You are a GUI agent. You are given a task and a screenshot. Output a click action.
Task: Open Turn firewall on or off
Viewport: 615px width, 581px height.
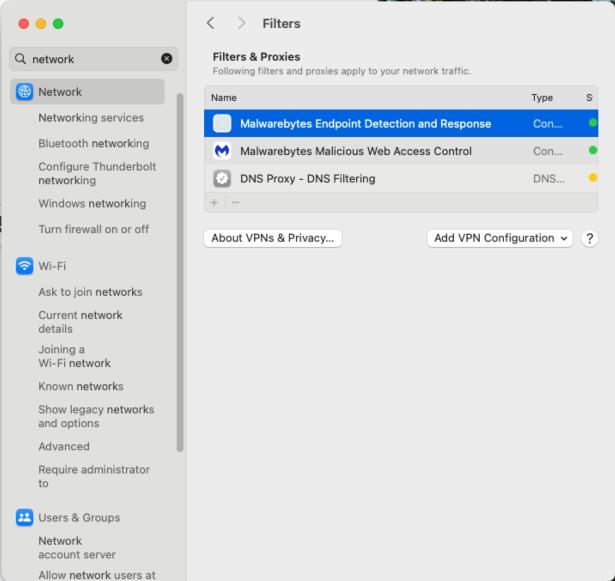click(x=94, y=229)
